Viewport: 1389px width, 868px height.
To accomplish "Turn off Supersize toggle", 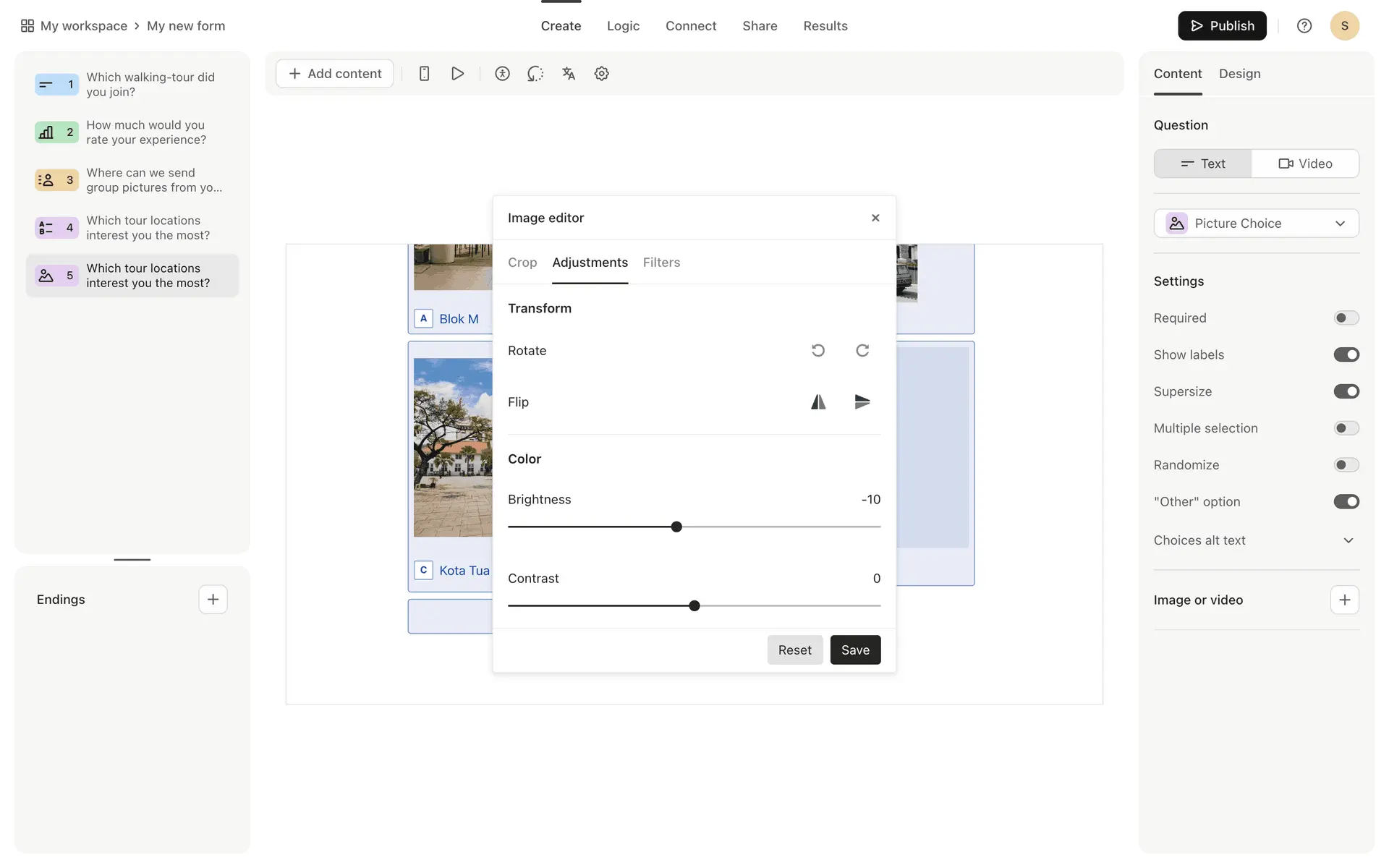I will tap(1346, 391).
